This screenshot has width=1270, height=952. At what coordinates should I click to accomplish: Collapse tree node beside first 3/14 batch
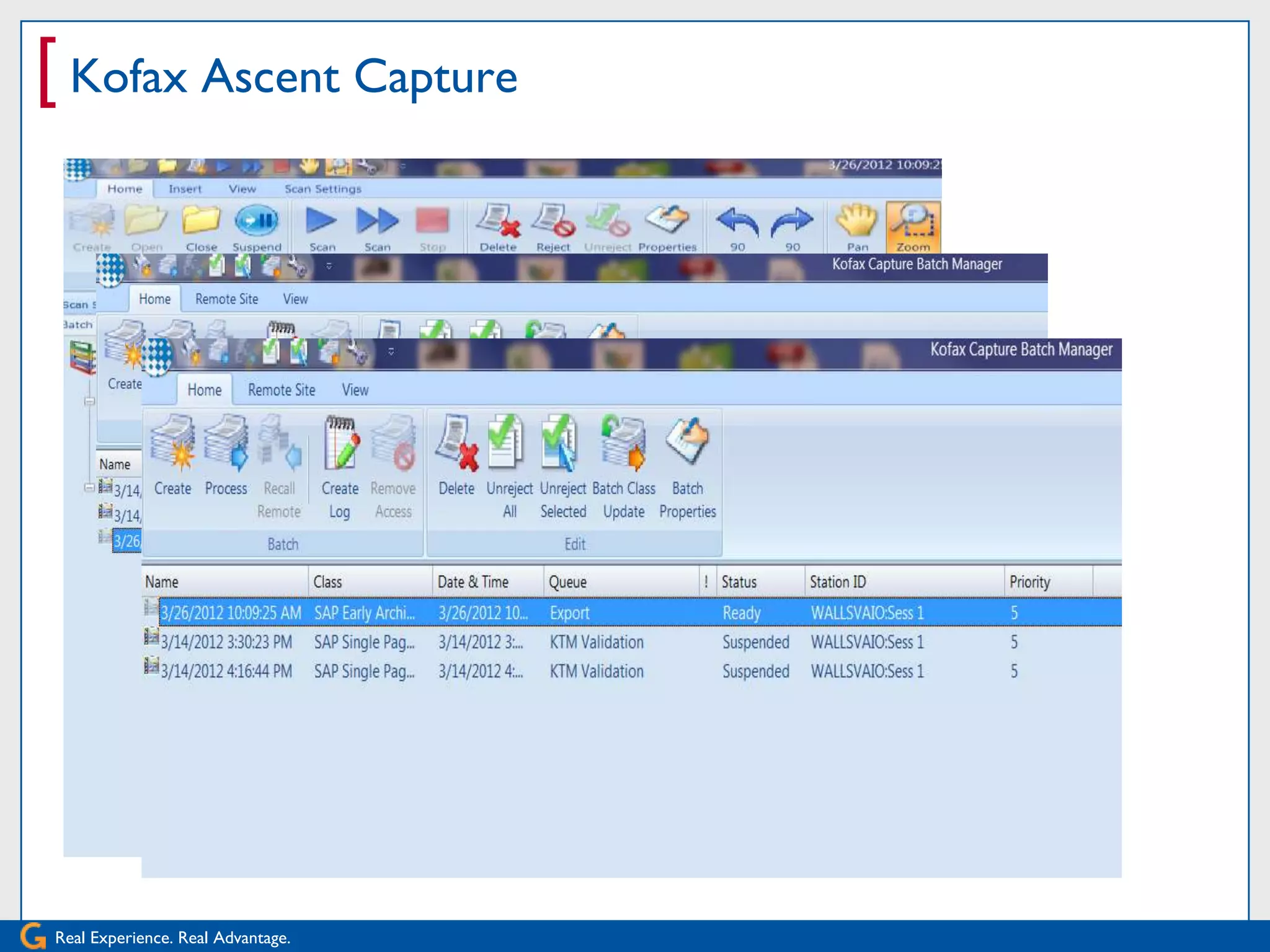[89, 488]
